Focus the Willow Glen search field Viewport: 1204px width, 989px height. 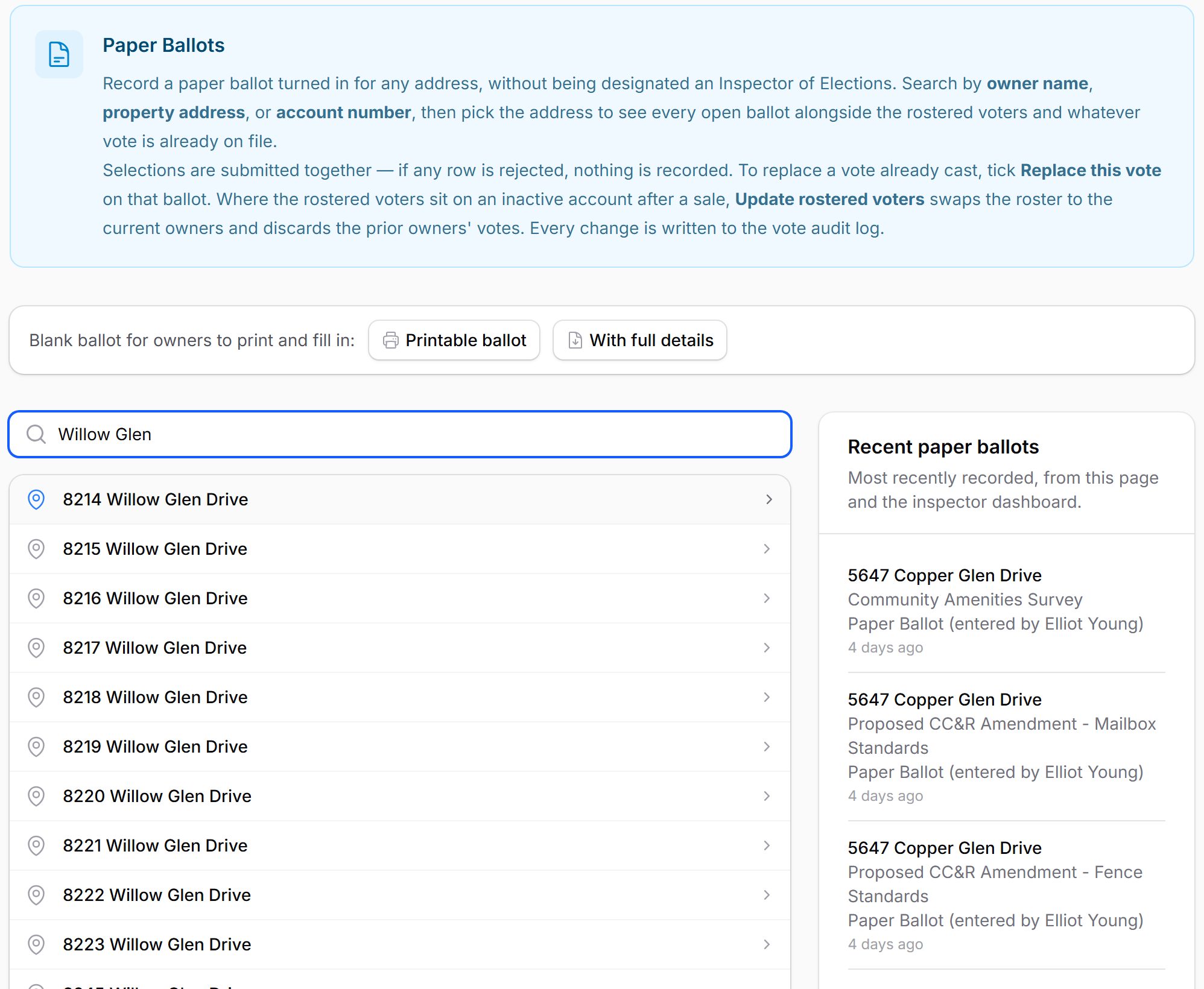tap(400, 434)
